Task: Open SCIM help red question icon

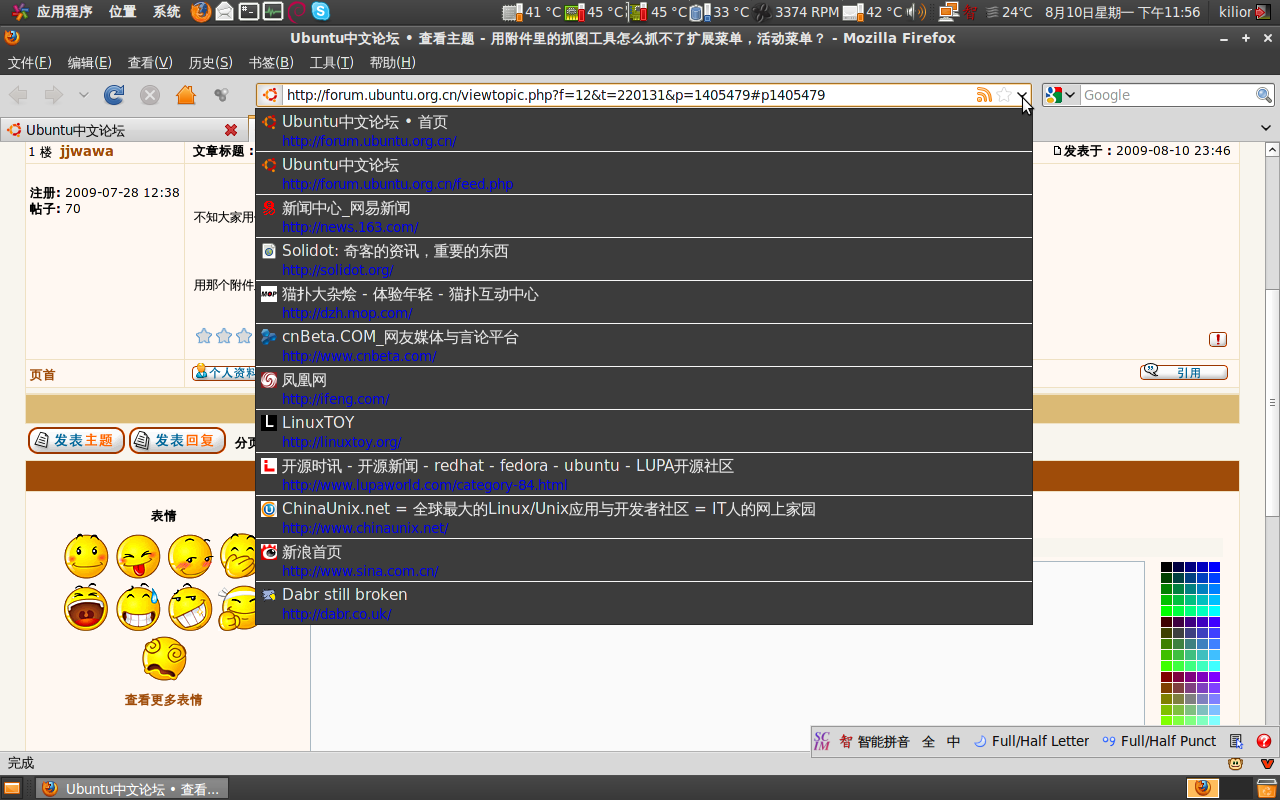Action: (x=1264, y=741)
